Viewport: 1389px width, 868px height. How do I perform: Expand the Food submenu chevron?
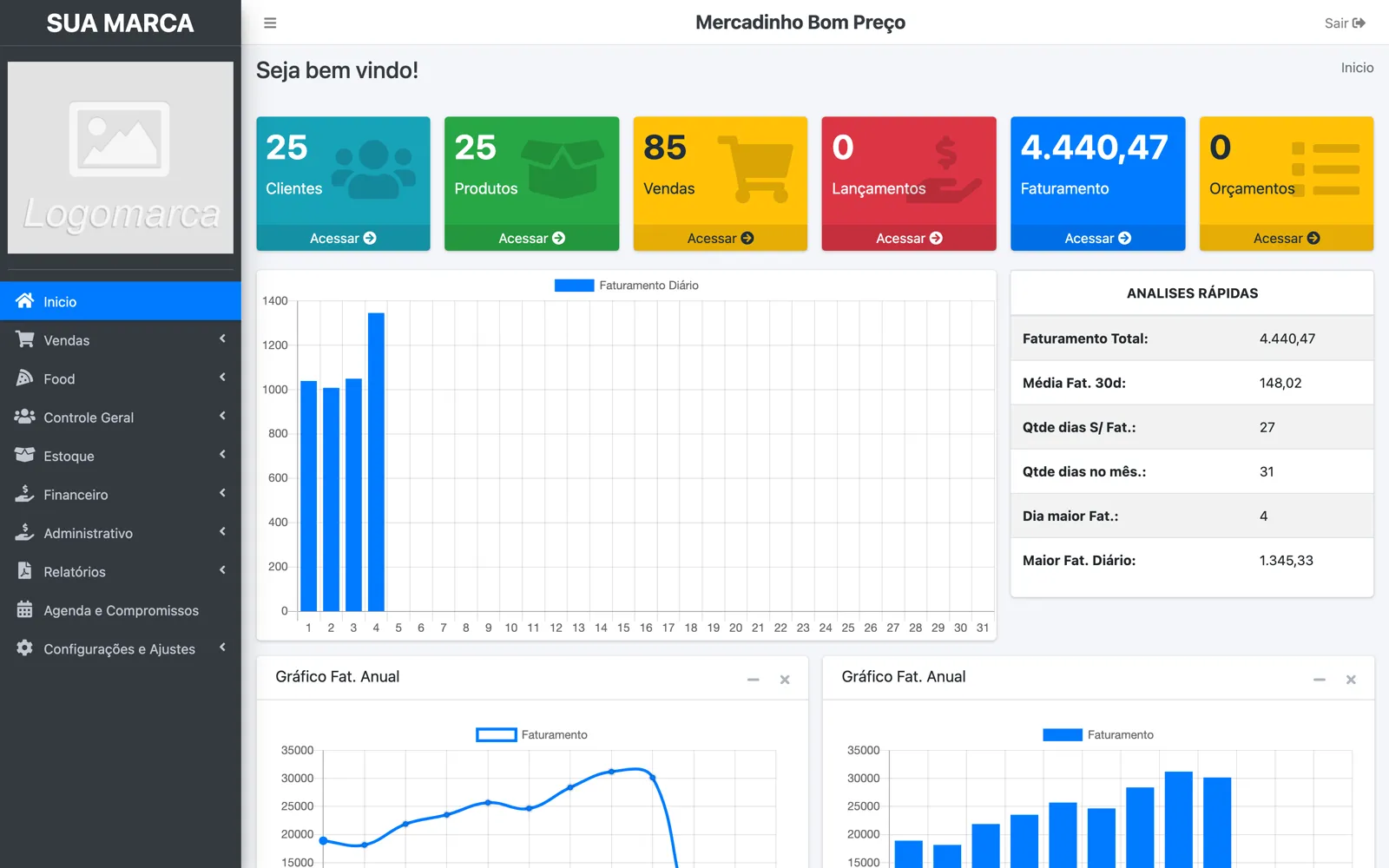[223, 377]
